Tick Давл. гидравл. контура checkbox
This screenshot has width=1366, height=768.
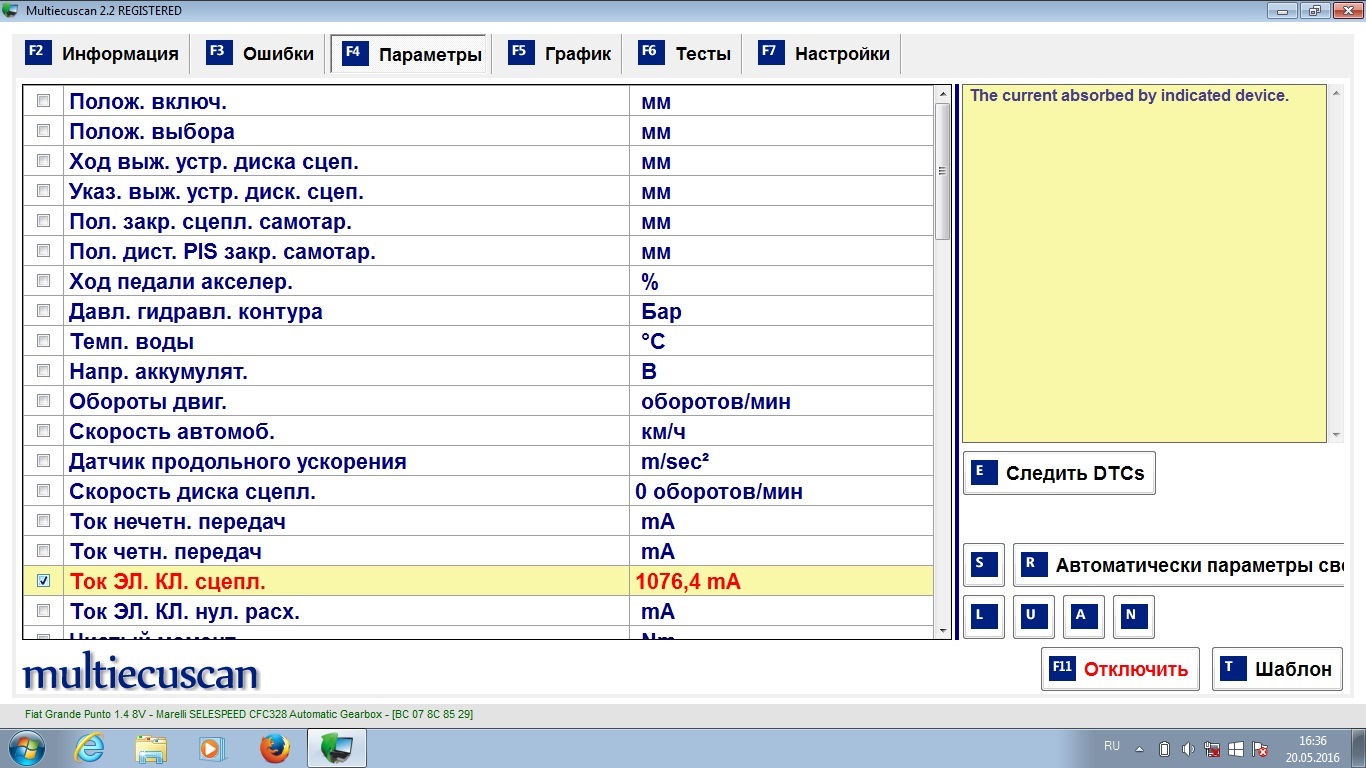[43, 311]
